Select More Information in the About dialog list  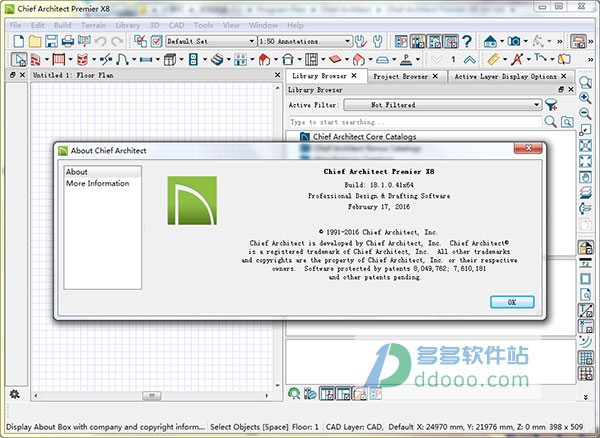98,183
